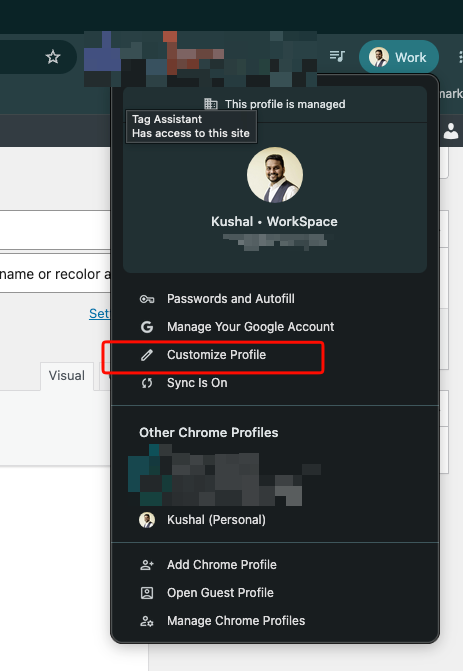The width and height of the screenshot is (463, 671).
Task: Open Passwords and Autofill
Action: (275, 299)
